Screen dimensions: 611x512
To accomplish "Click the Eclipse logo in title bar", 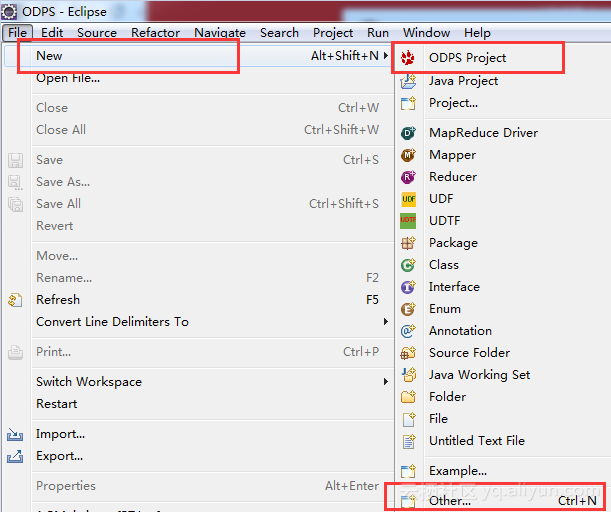I will (x=9, y=12).
